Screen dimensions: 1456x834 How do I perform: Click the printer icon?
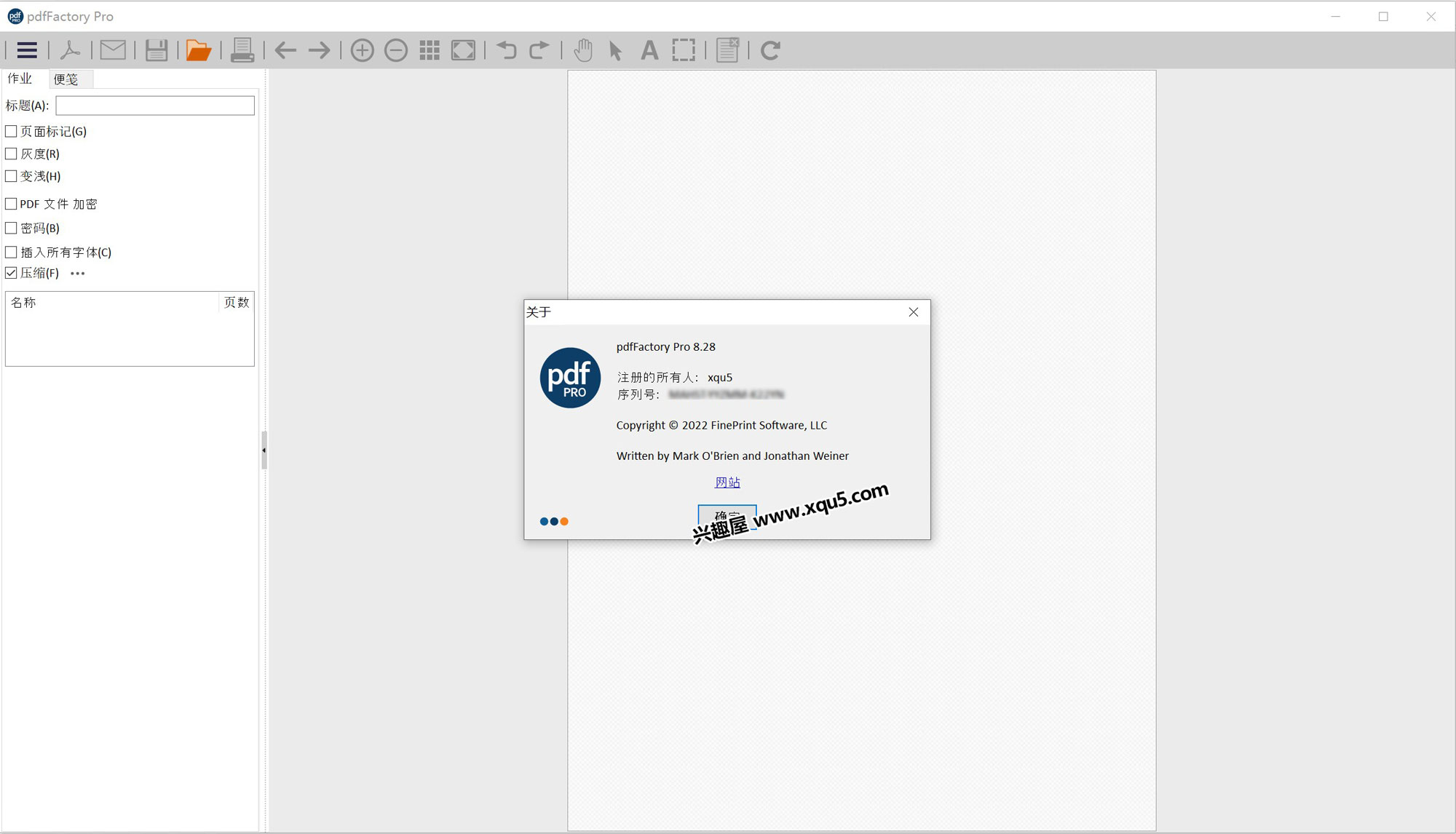pyautogui.click(x=242, y=50)
